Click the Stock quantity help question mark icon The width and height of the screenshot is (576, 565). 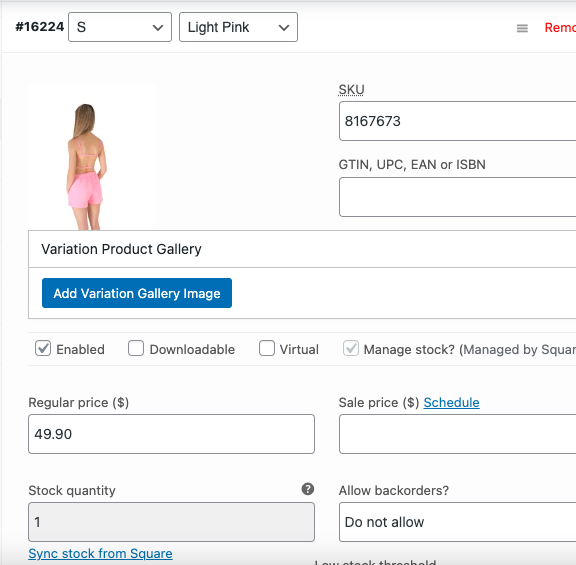click(x=307, y=489)
